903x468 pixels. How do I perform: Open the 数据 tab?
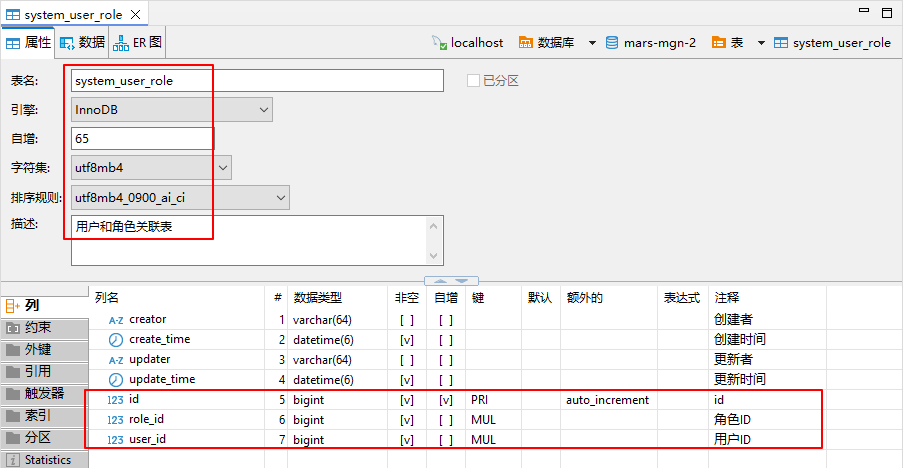(82, 43)
